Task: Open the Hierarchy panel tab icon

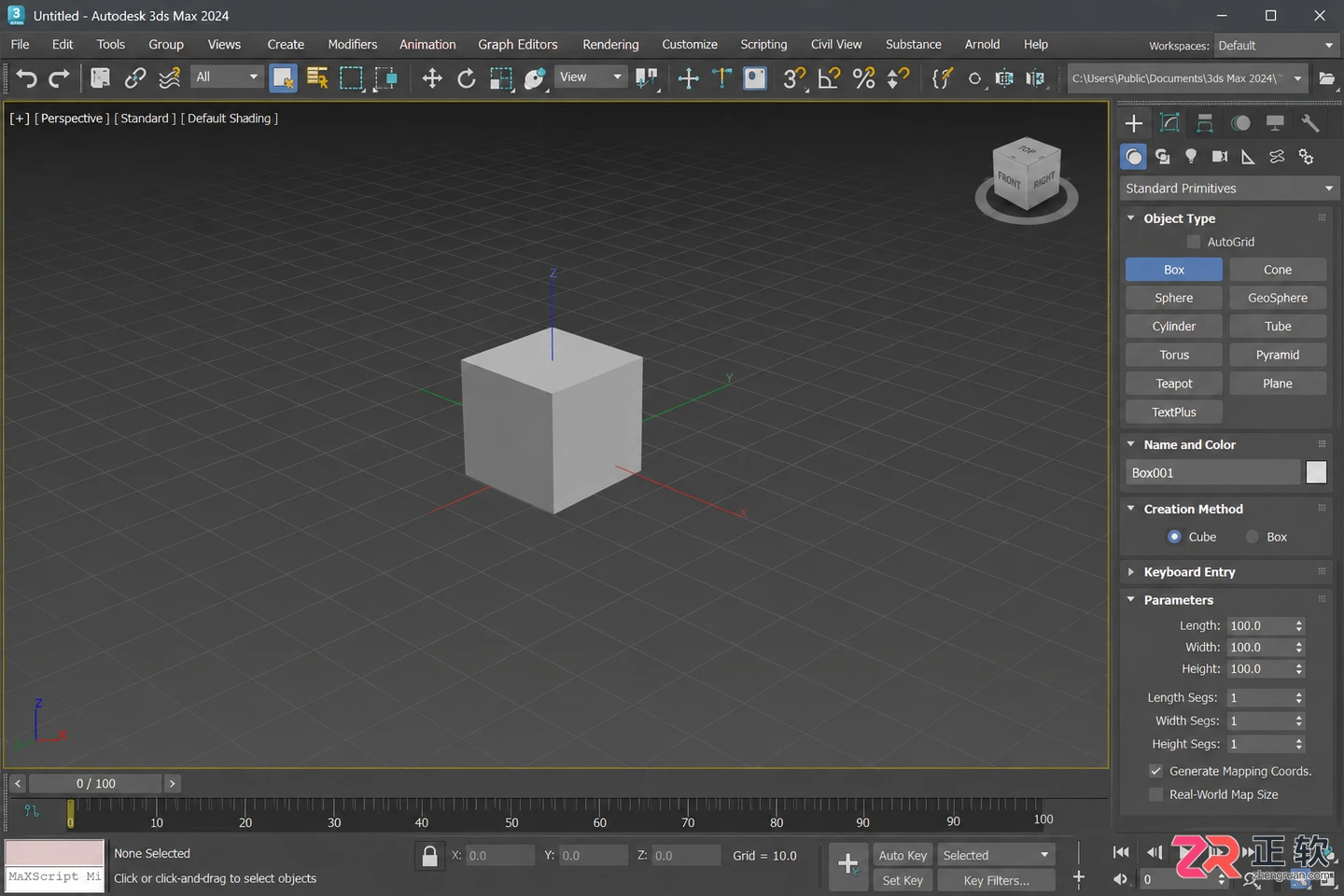Action: [1205, 123]
